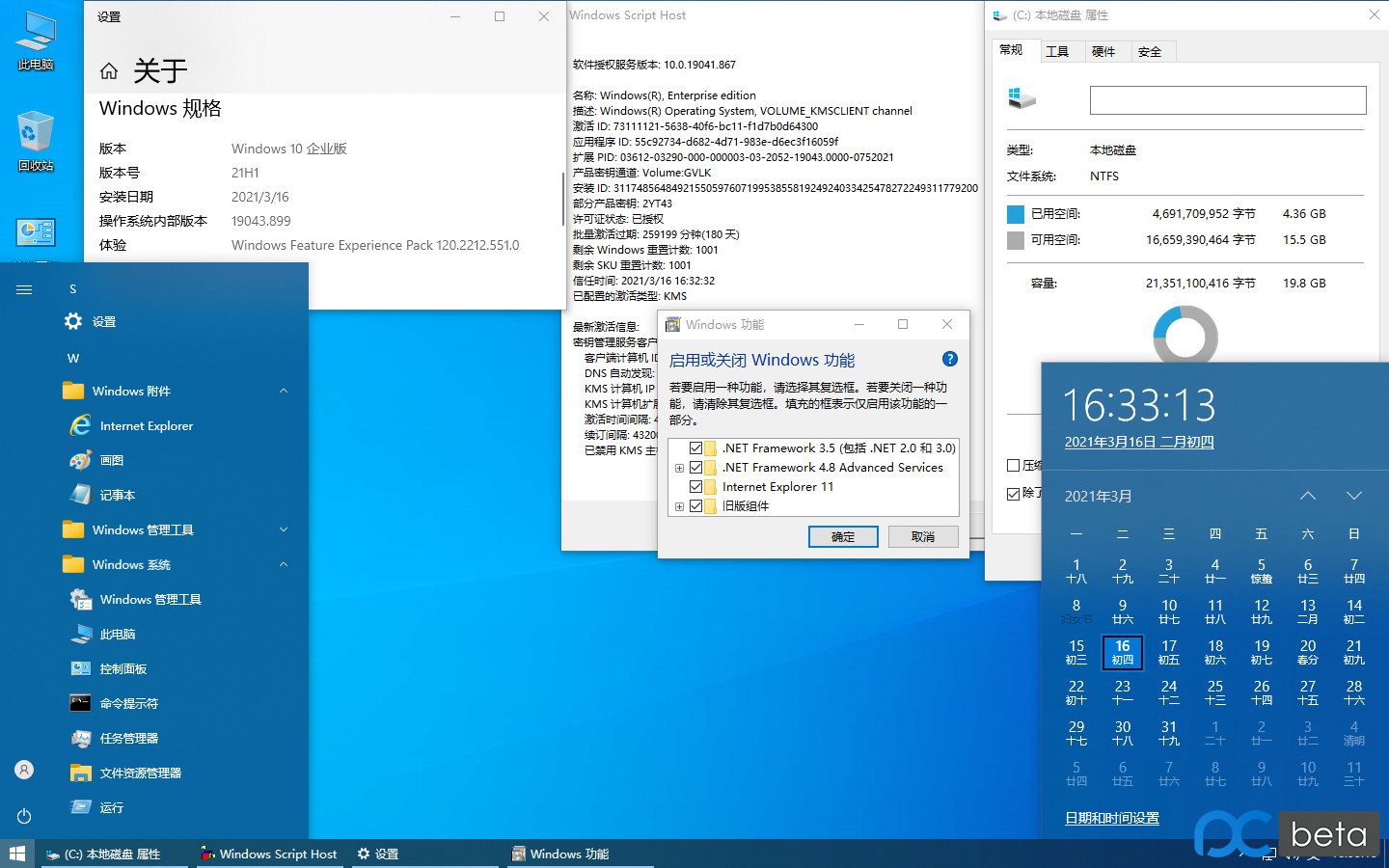The height and width of the screenshot is (868, 1389).
Task: Click the date 2021年3月16日 二月初四 link
Action: point(1139,442)
